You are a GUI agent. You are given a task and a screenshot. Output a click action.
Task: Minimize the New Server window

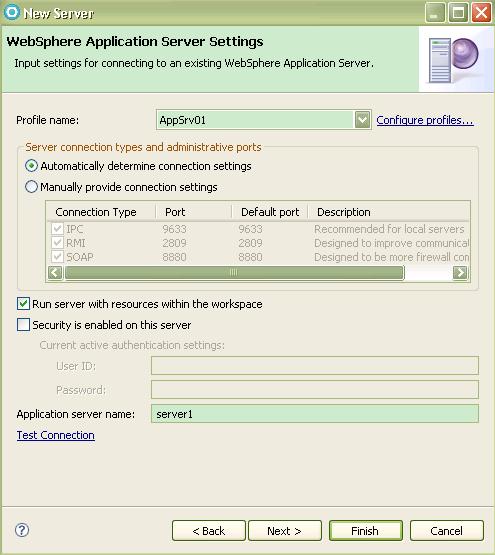point(435,13)
